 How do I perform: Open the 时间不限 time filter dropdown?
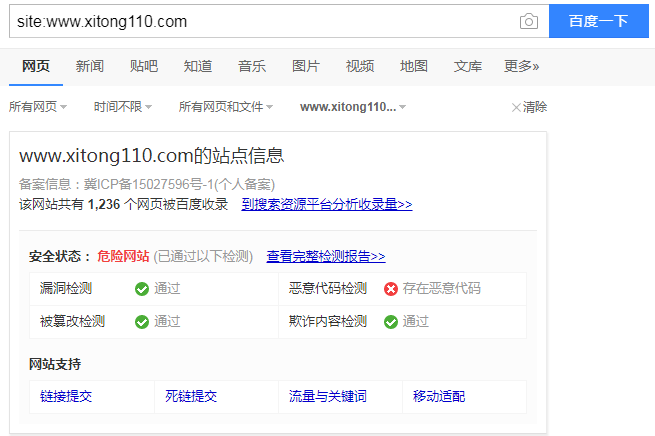pyautogui.click(x=123, y=107)
